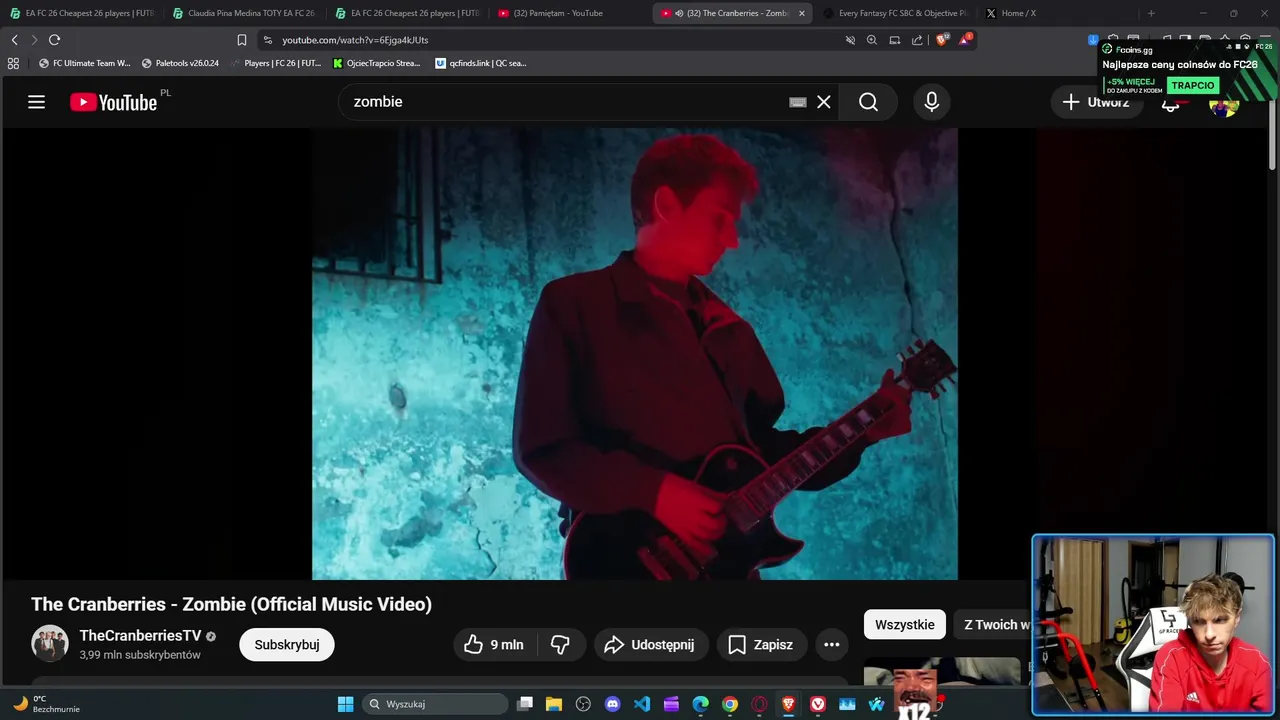Open the on-screen keyboard in search box
The image size is (1280, 720).
click(x=798, y=102)
